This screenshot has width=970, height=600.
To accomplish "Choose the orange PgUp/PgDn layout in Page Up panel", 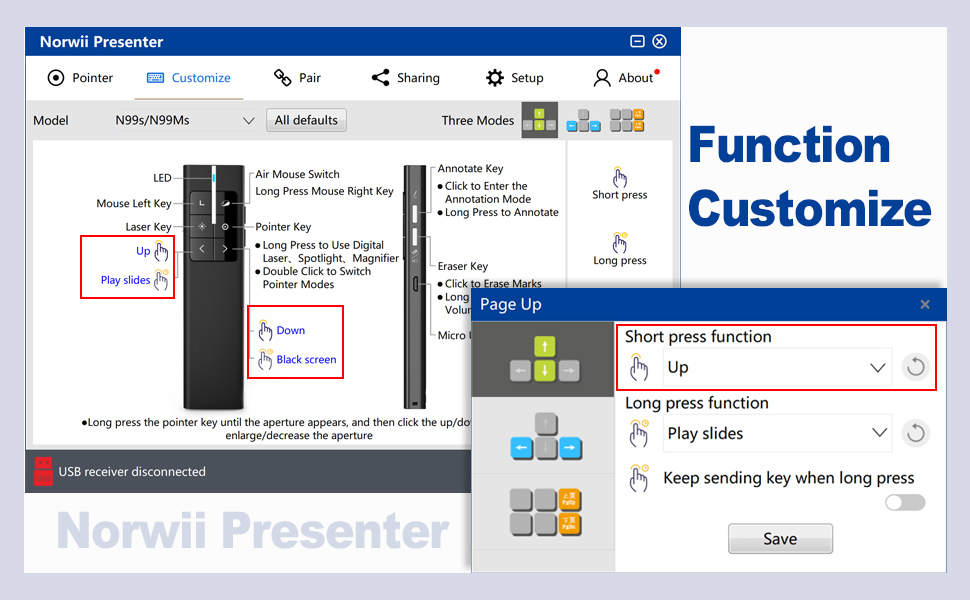I will tap(543, 511).
